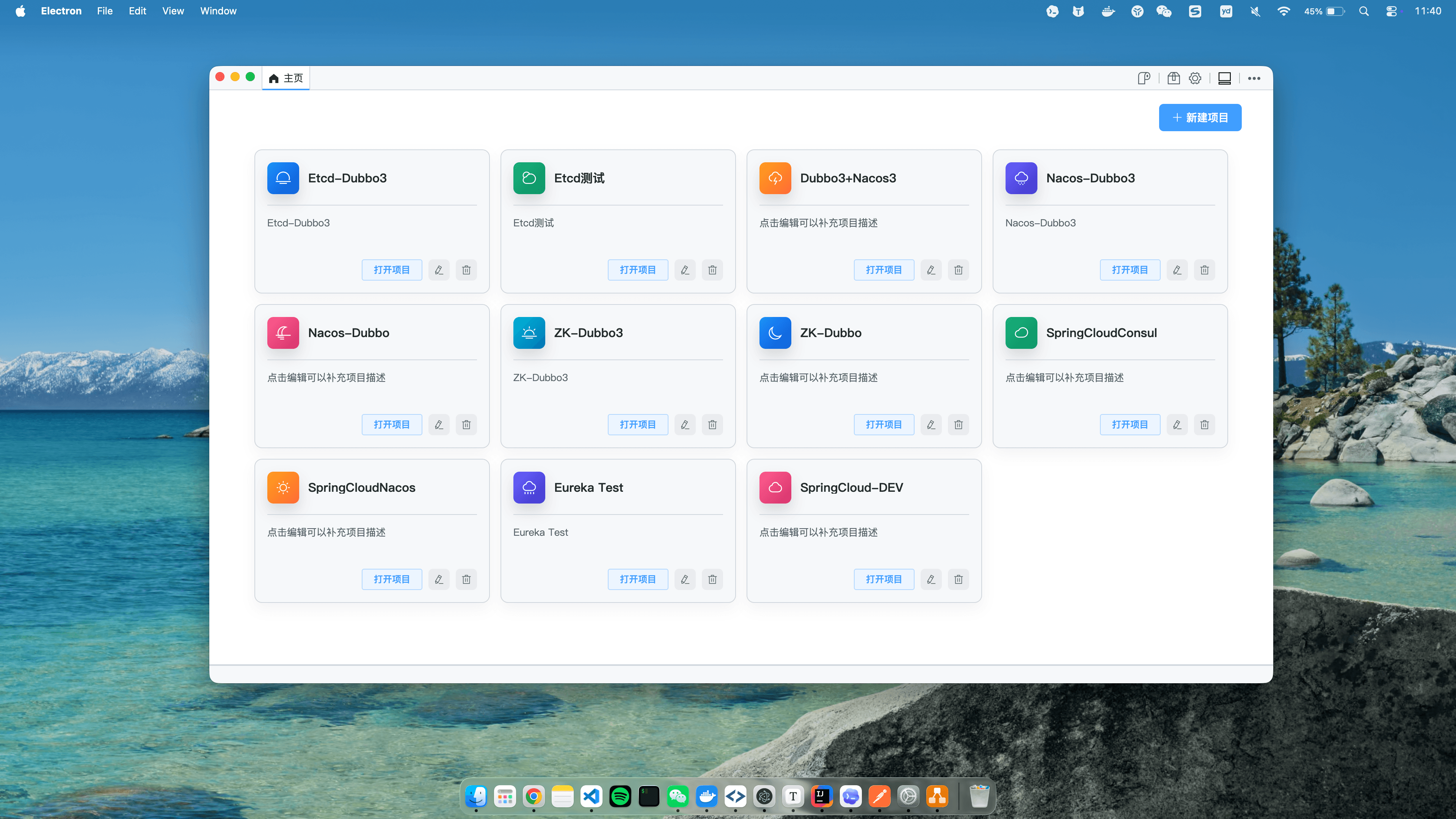Open the Edit menu
The image size is (1456, 819).
137,11
